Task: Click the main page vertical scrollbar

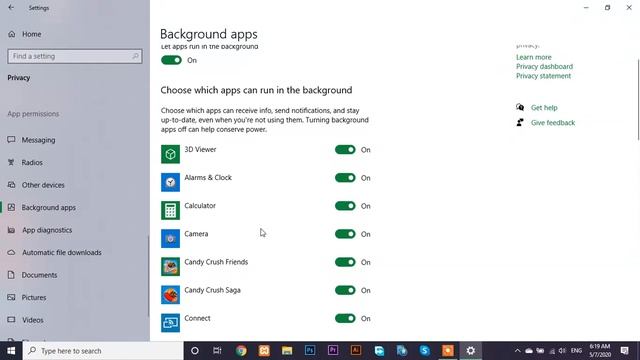Action: pos(638,100)
